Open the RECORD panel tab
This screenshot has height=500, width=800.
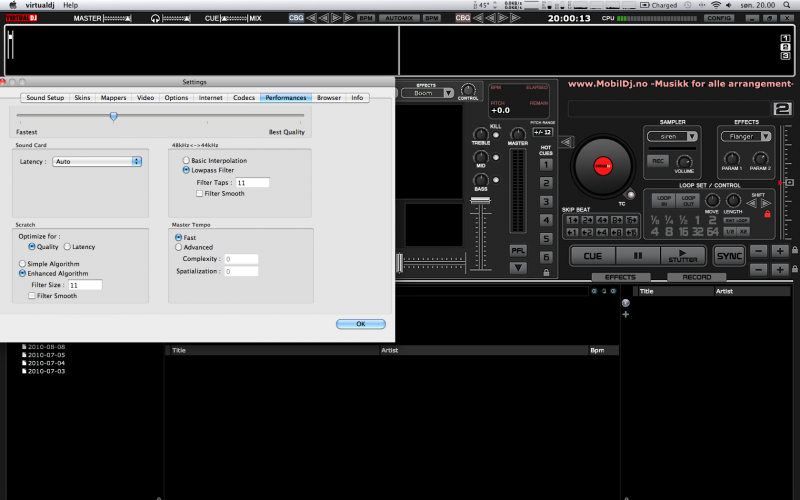point(696,277)
